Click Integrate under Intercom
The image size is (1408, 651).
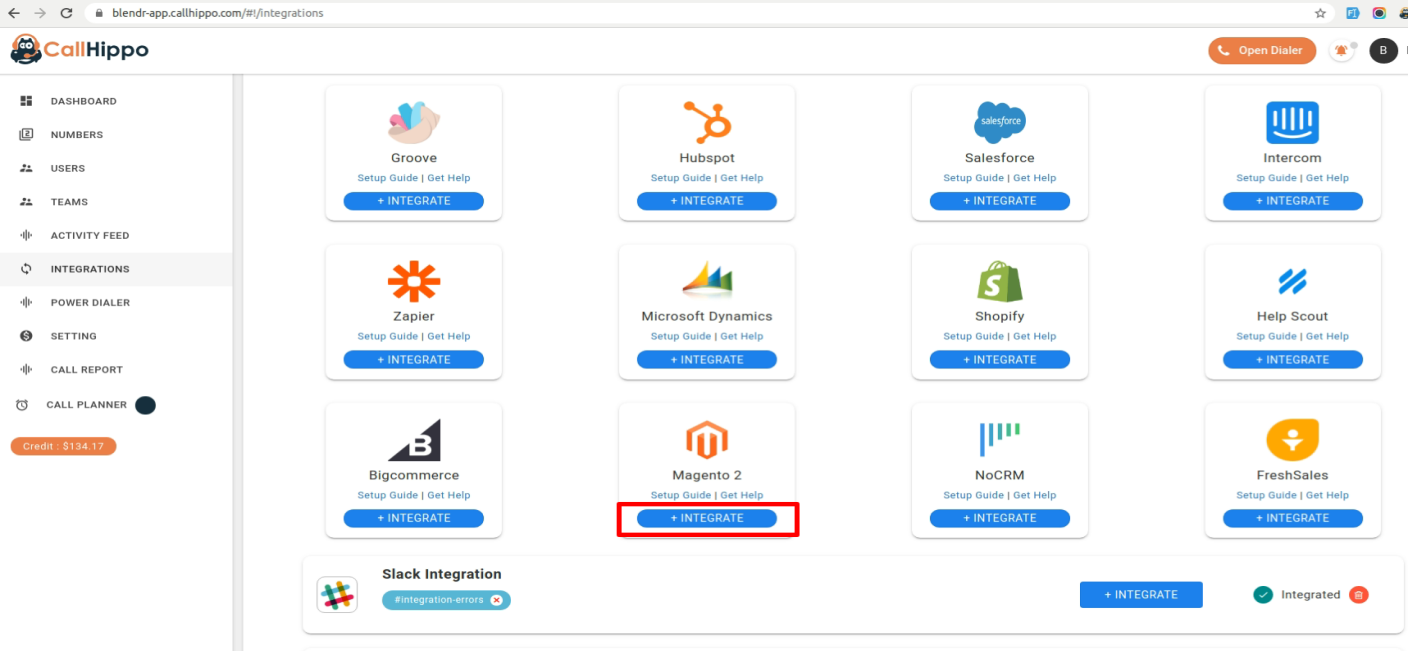click(1292, 201)
